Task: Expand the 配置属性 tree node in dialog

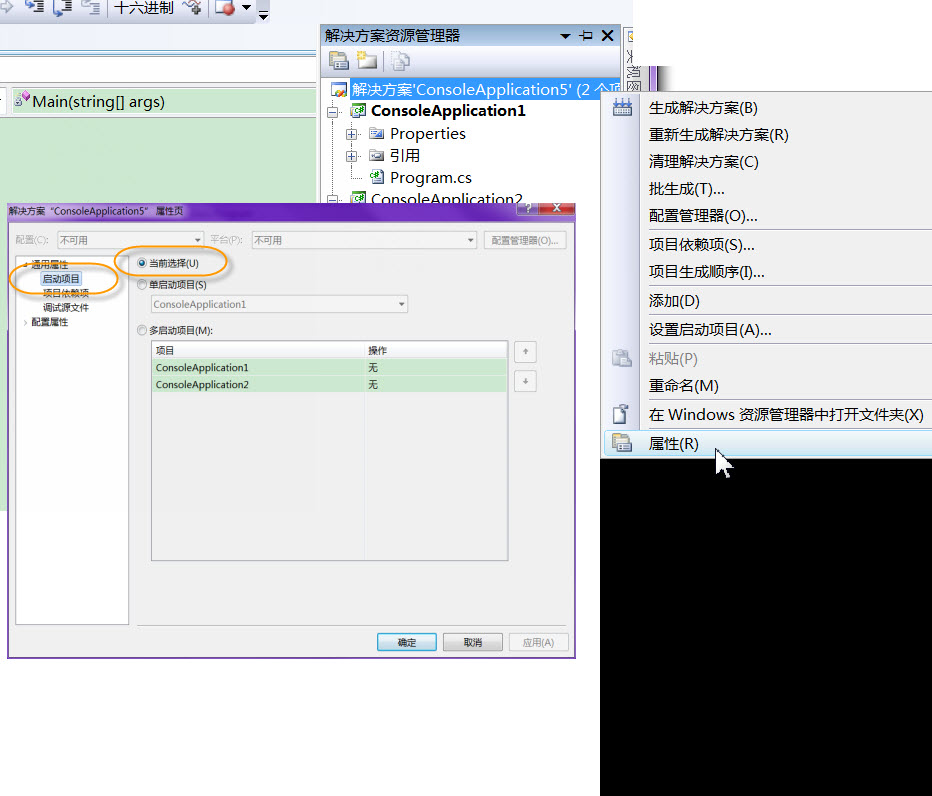Action: point(25,322)
